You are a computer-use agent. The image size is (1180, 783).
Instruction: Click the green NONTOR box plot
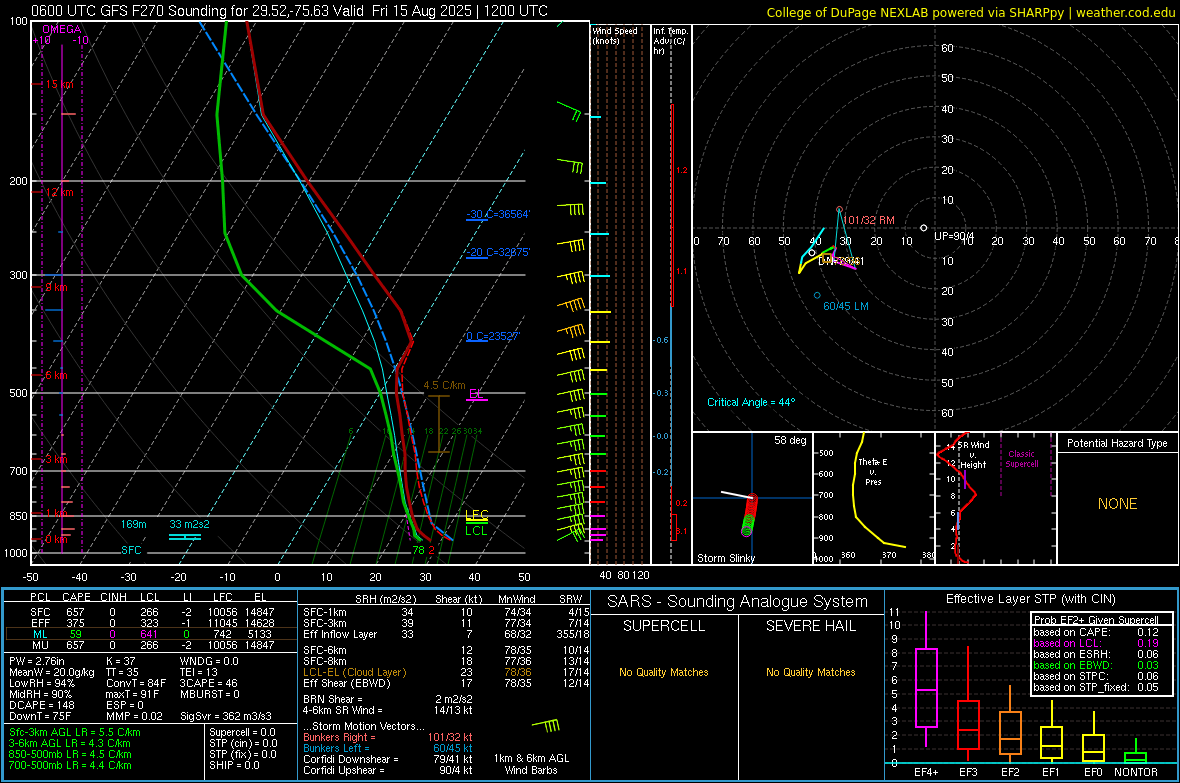[1136, 752]
